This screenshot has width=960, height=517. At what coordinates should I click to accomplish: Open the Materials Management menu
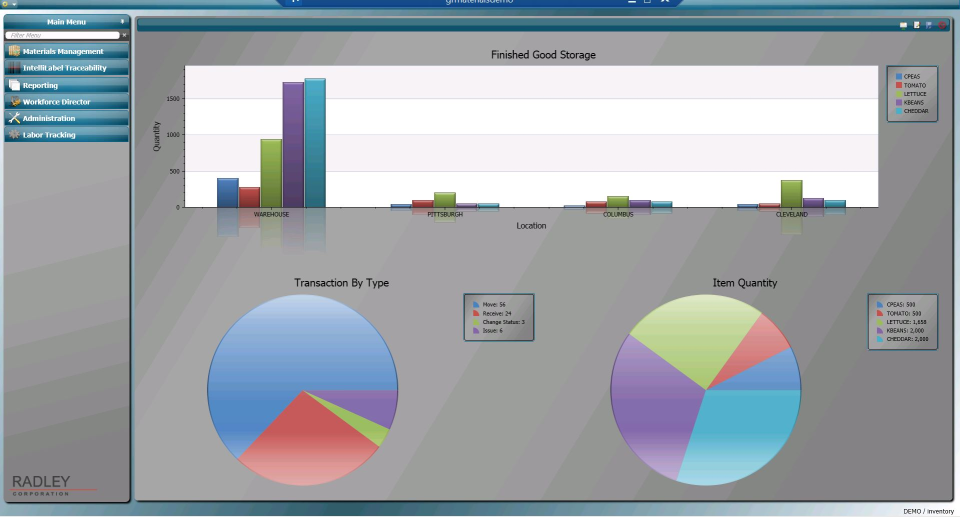click(x=67, y=51)
